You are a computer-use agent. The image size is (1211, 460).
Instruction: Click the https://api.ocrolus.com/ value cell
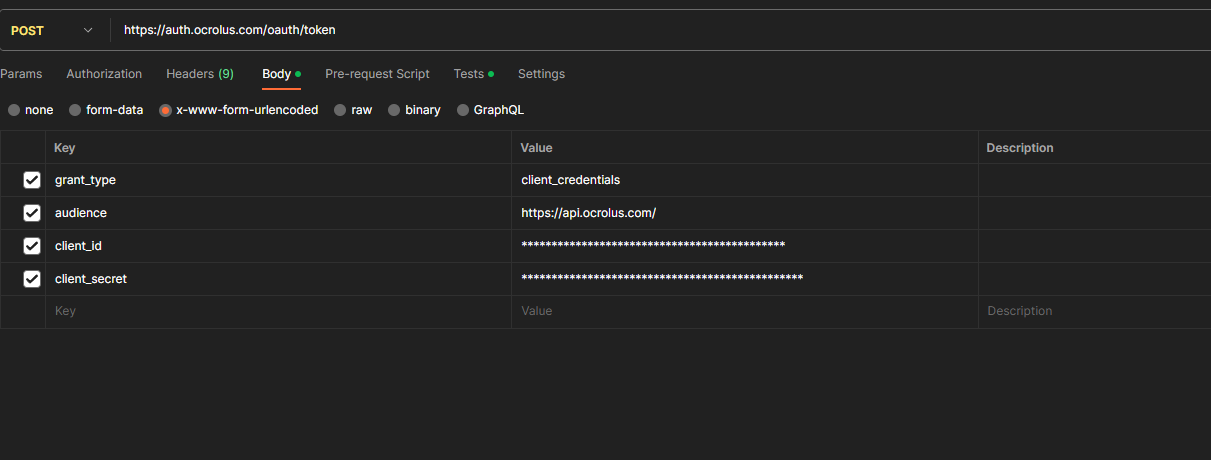tap(744, 213)
